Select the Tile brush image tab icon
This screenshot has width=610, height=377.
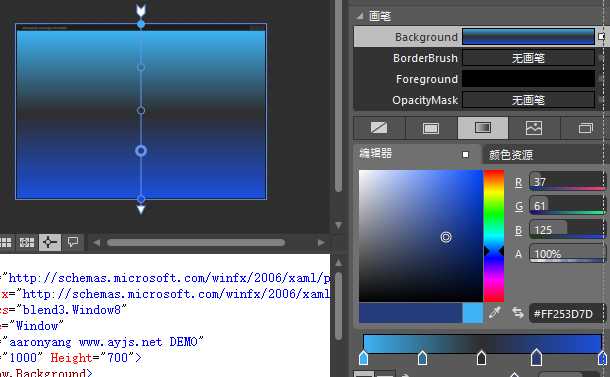coord(534,128)
